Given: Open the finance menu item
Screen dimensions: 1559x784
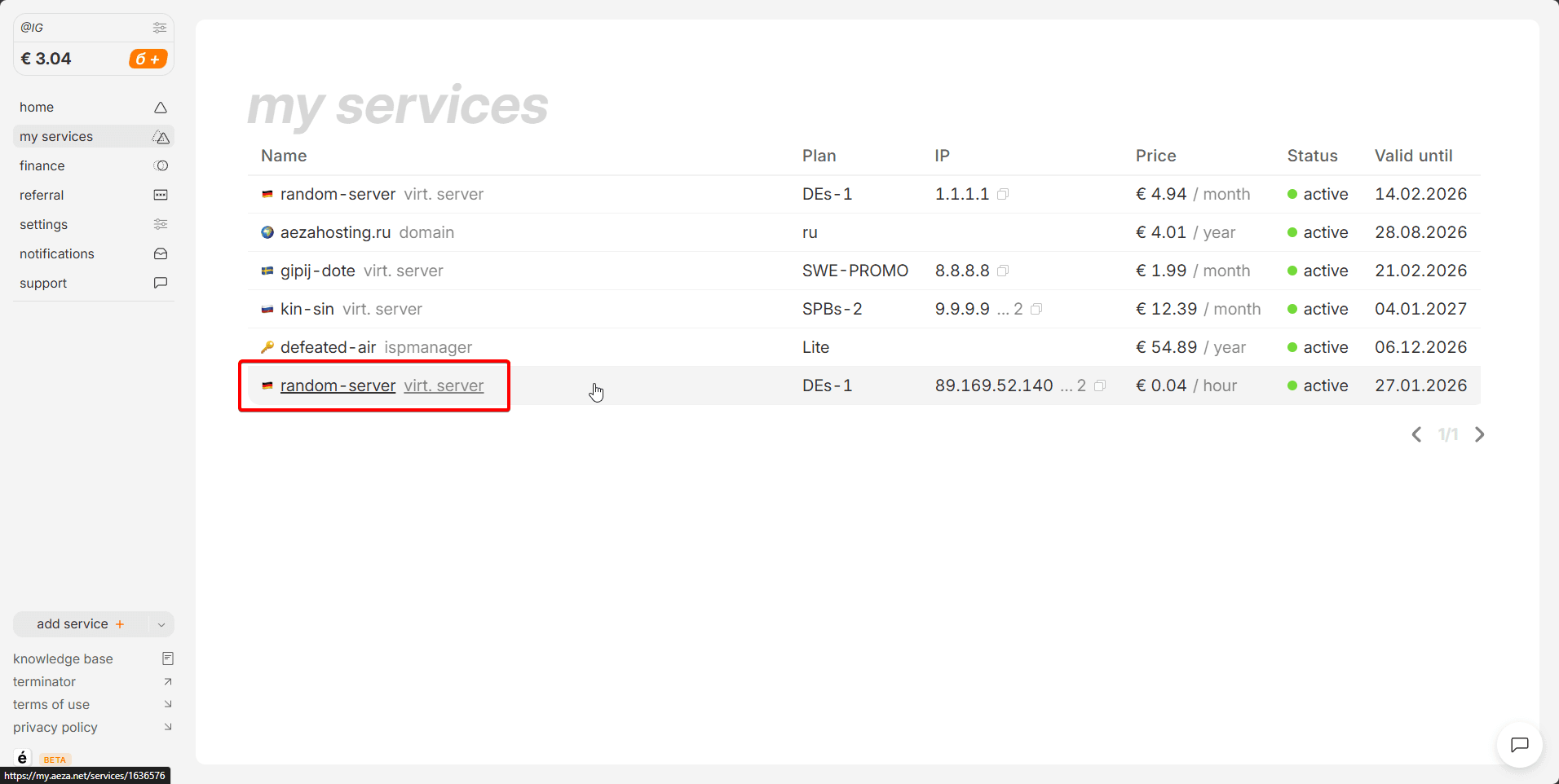Looking at the screenshot, I should click(42, 165).
